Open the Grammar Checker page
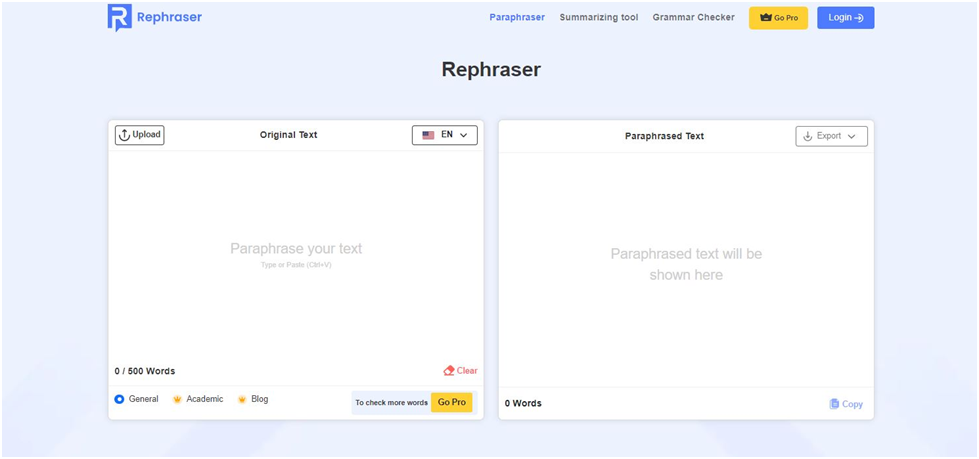 694,17
